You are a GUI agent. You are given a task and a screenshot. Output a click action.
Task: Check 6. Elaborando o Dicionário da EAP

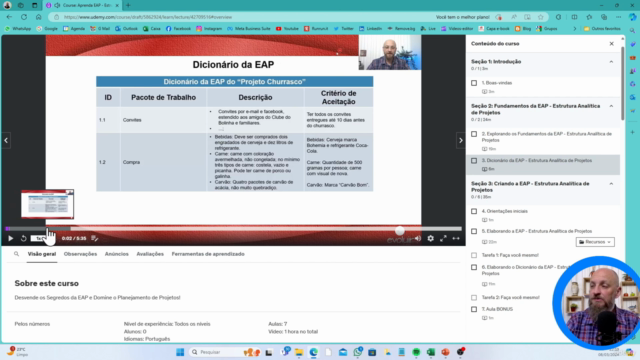(474, 267)
